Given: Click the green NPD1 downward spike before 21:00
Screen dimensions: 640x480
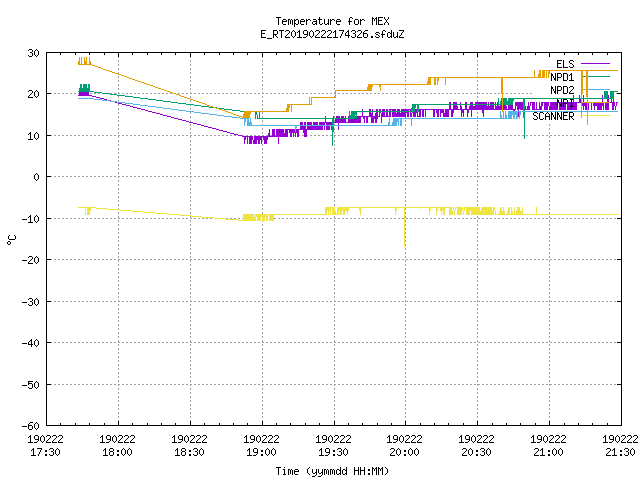Looking at the screenshot, I should tap(524, 120).
